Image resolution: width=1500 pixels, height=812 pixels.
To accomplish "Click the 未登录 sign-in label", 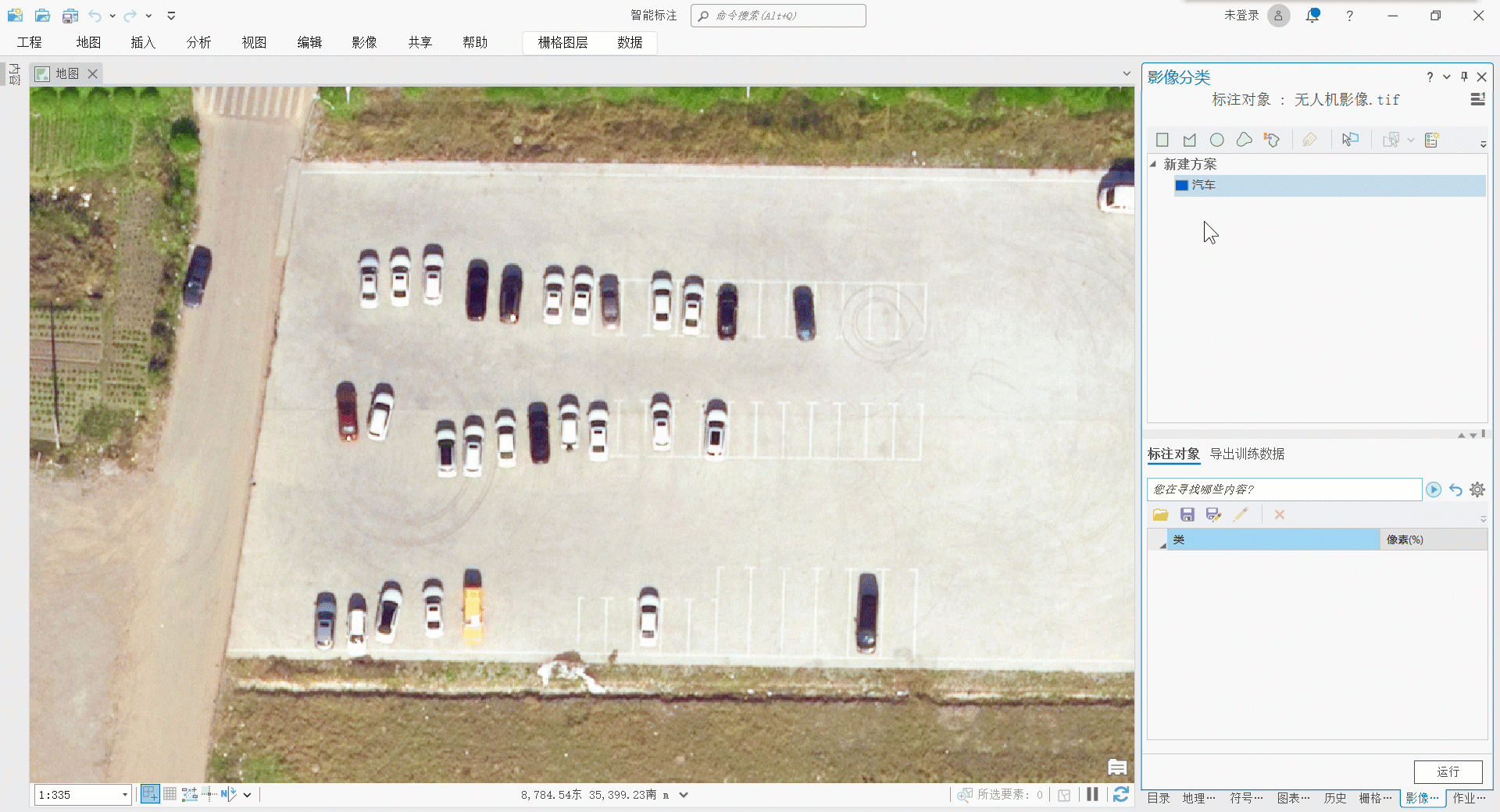I will [x=1241, y=15].
